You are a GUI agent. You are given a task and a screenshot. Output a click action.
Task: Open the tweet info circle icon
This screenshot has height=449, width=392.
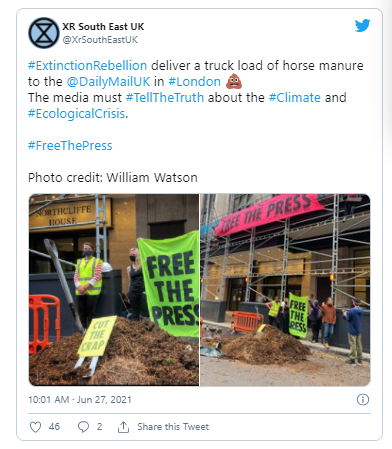[x=363, y=399]
